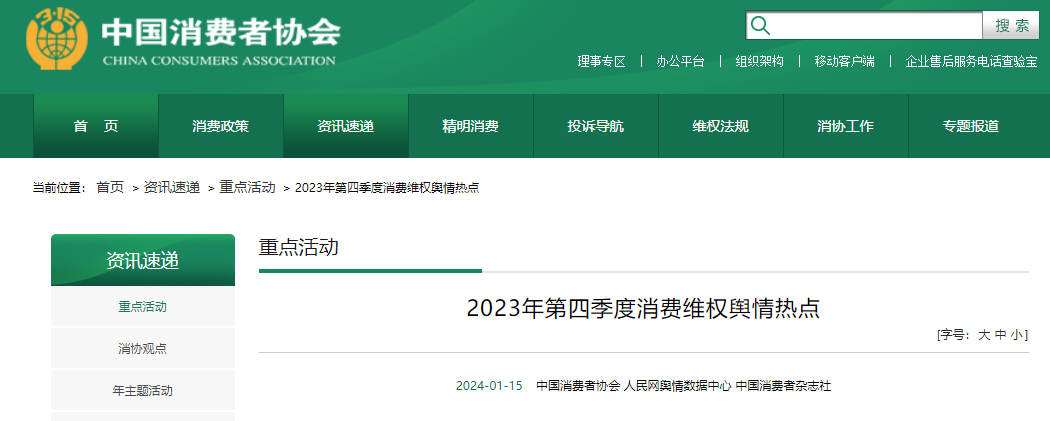Open the 资讯速递 navigation tab

tap(346, 126)
